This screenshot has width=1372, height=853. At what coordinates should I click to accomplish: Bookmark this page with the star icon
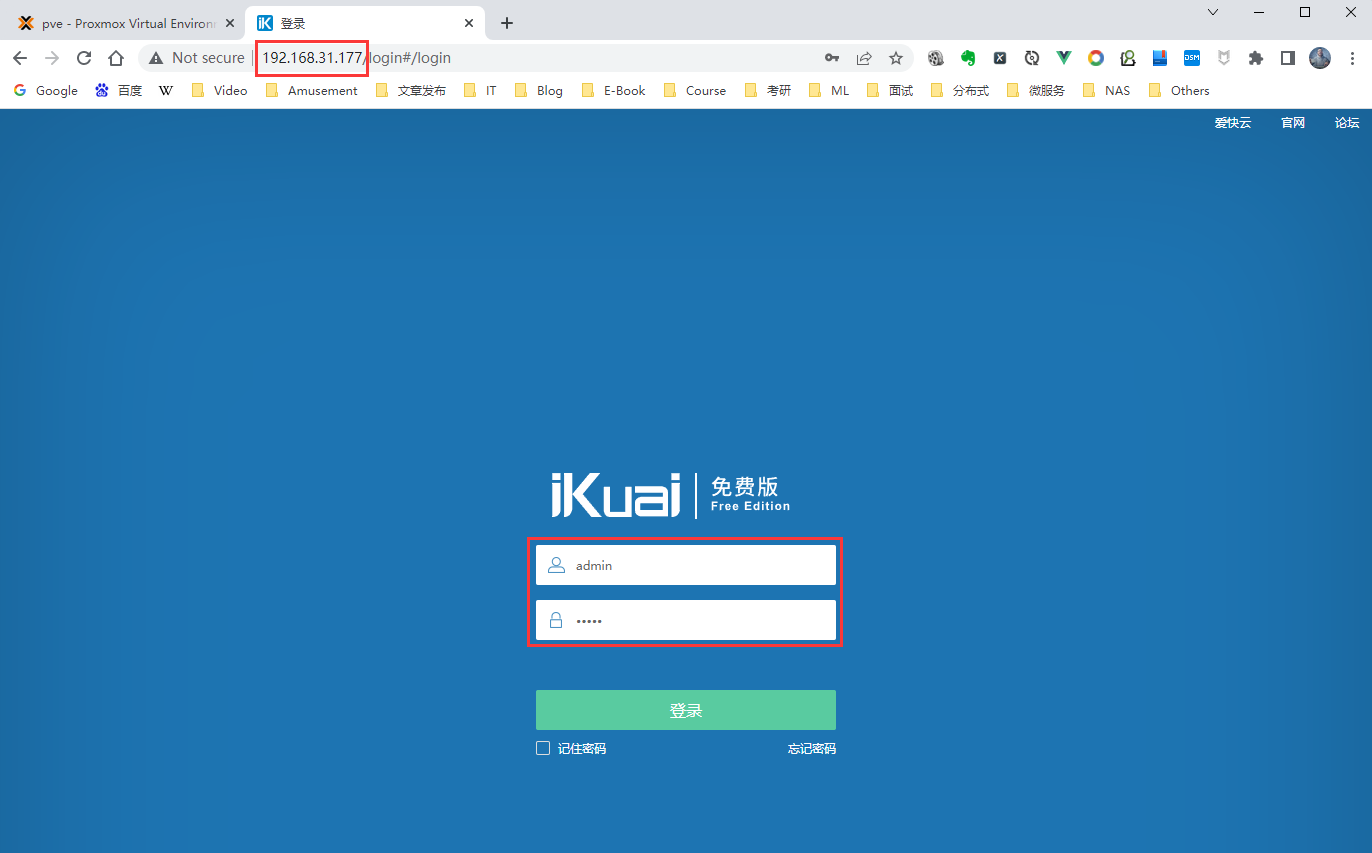pos(896,58)
